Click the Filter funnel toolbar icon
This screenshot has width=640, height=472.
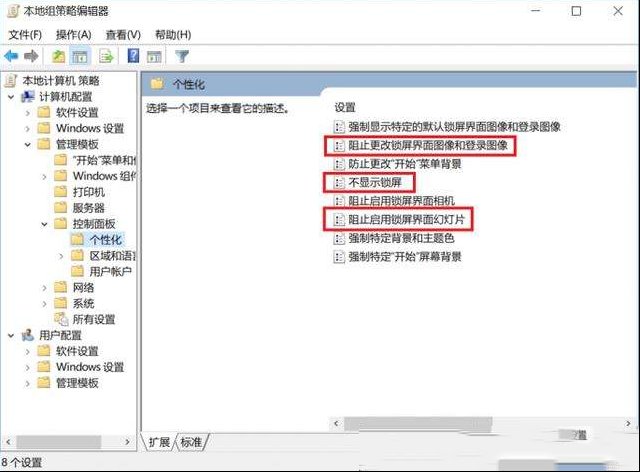182,56
